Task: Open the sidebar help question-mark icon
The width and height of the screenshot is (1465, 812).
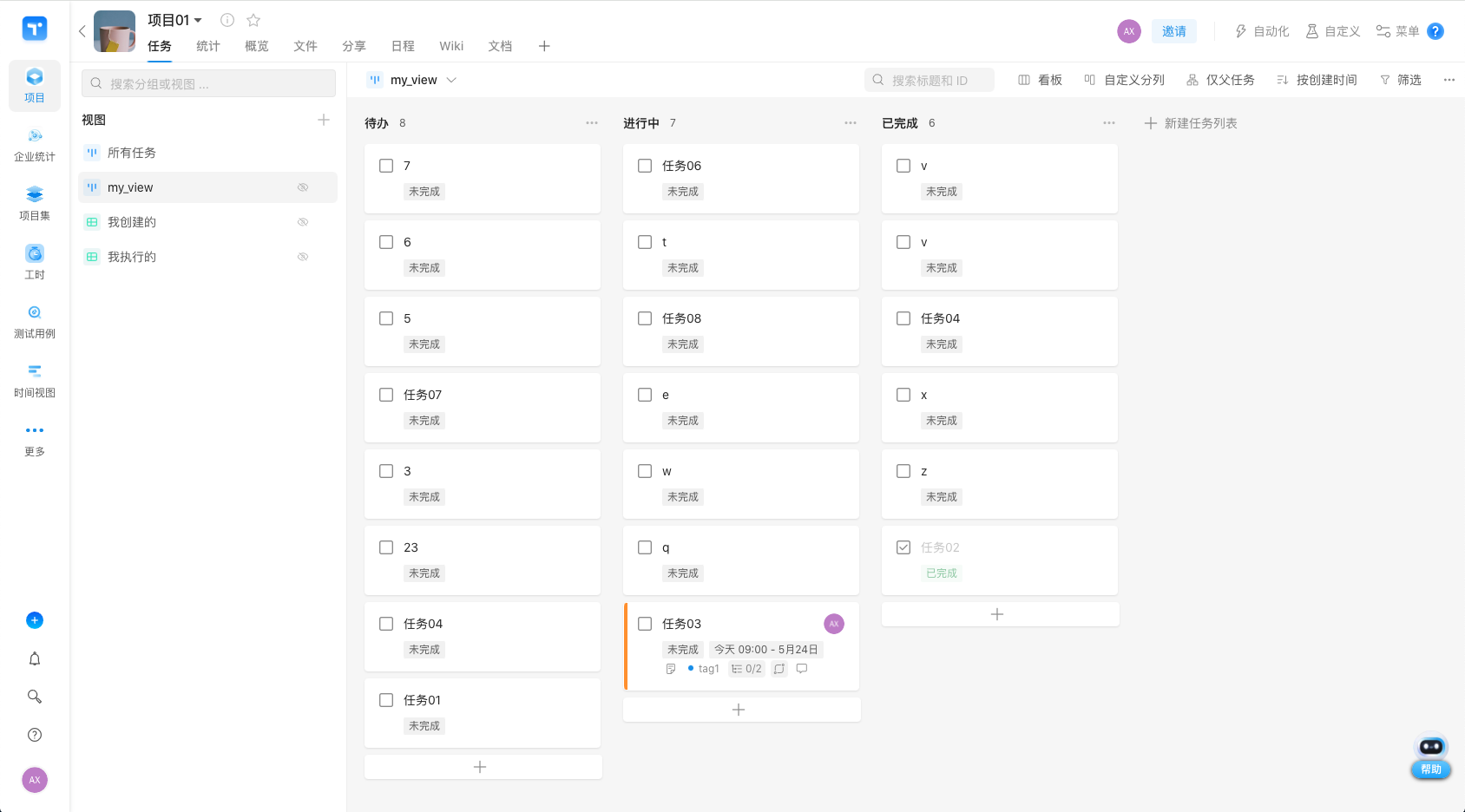Action: [35, 735]
